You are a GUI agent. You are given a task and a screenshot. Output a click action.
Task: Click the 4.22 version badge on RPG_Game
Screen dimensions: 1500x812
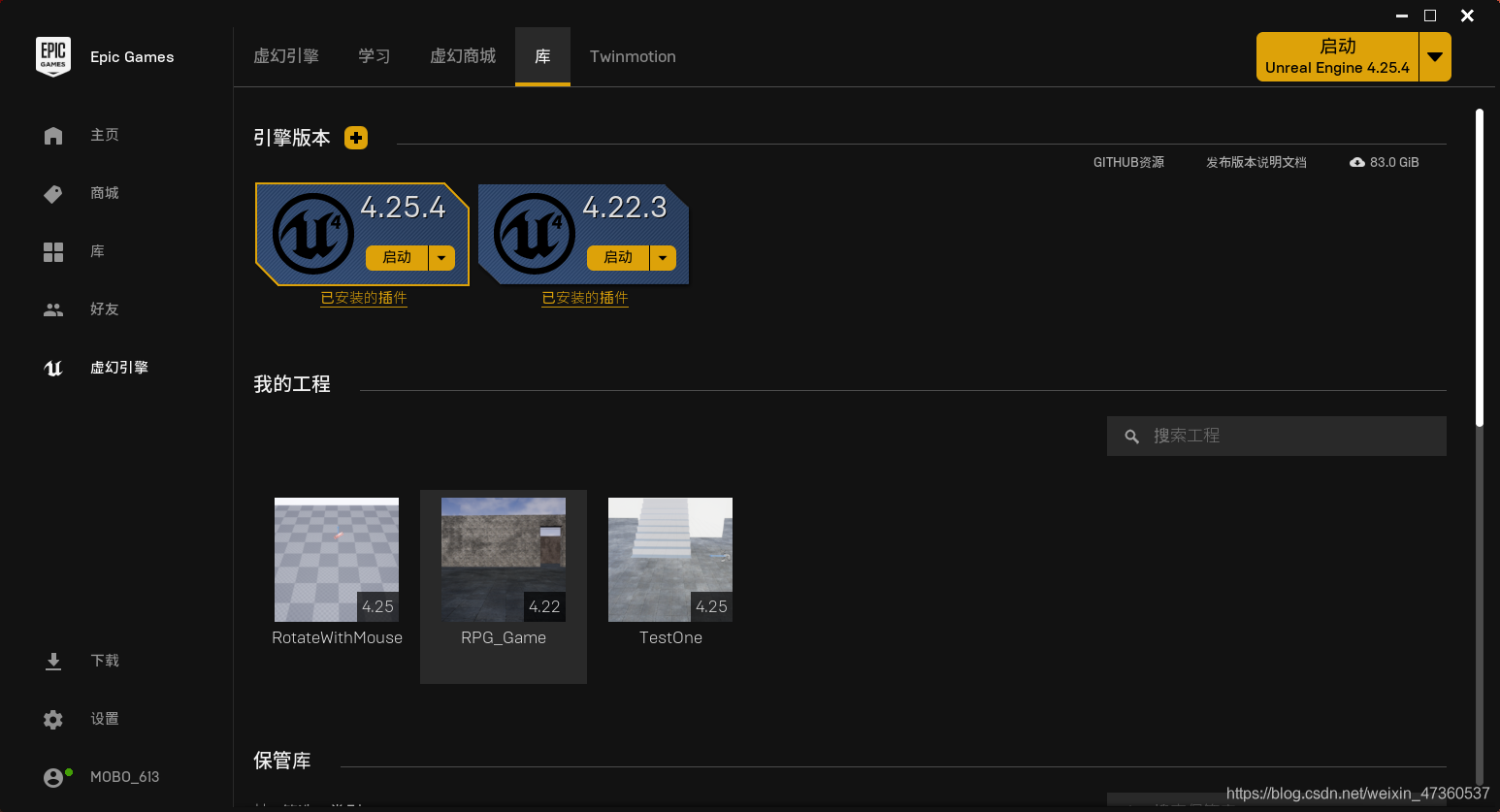tap(544, 606)
